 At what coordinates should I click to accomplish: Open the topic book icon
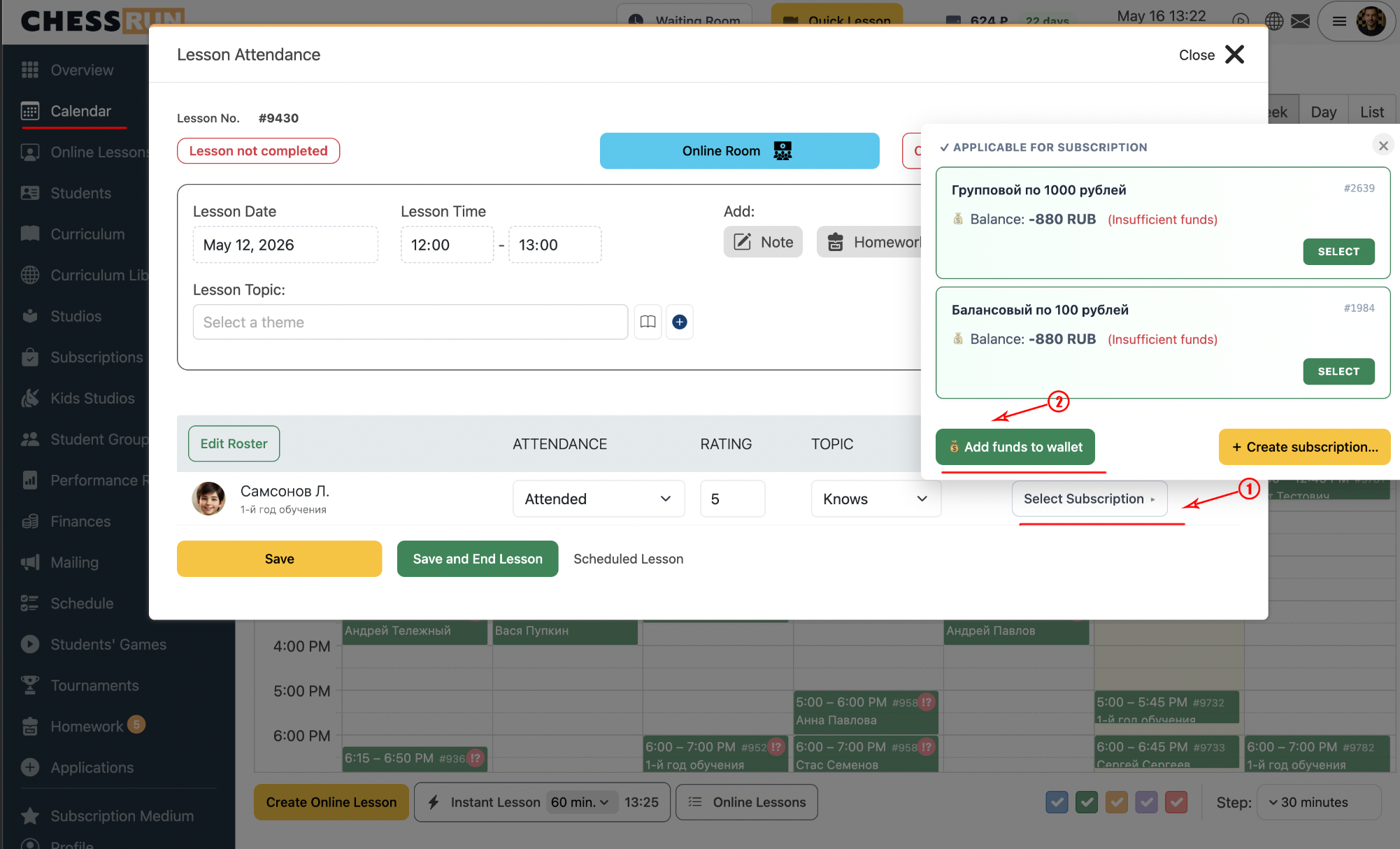(648, 322)
